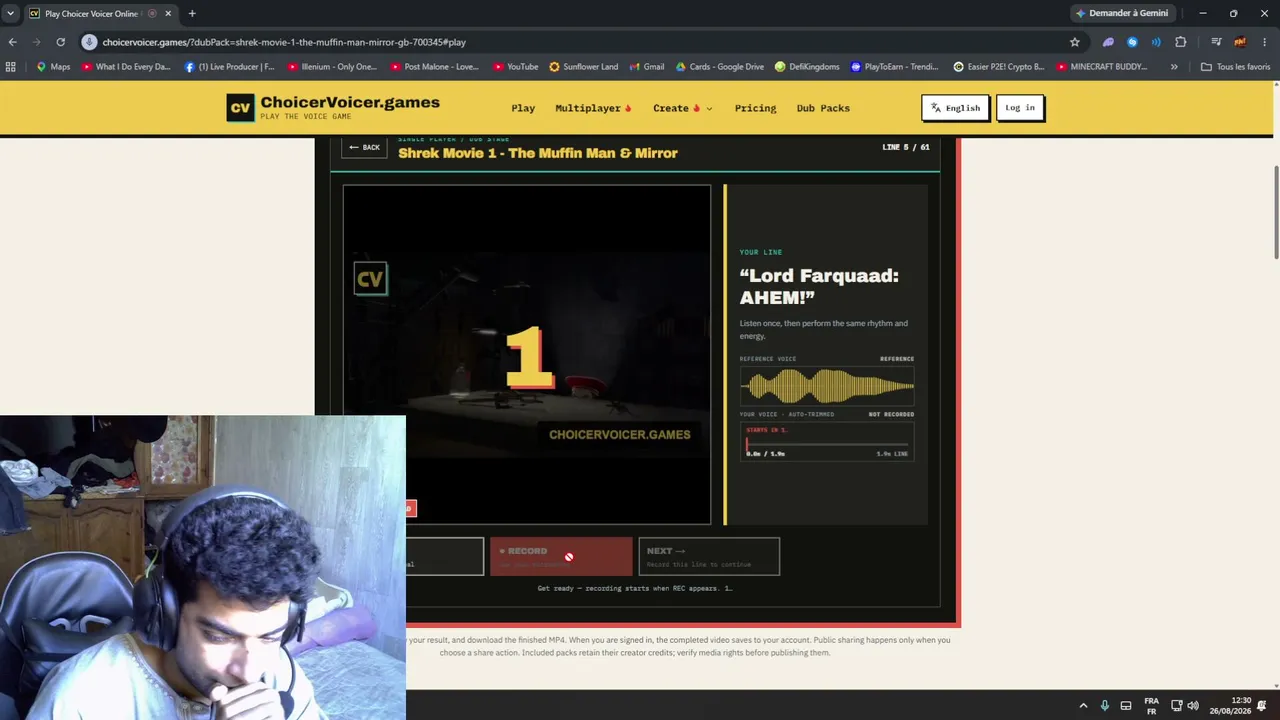Click the browser forward arrow

pos(37,42)
